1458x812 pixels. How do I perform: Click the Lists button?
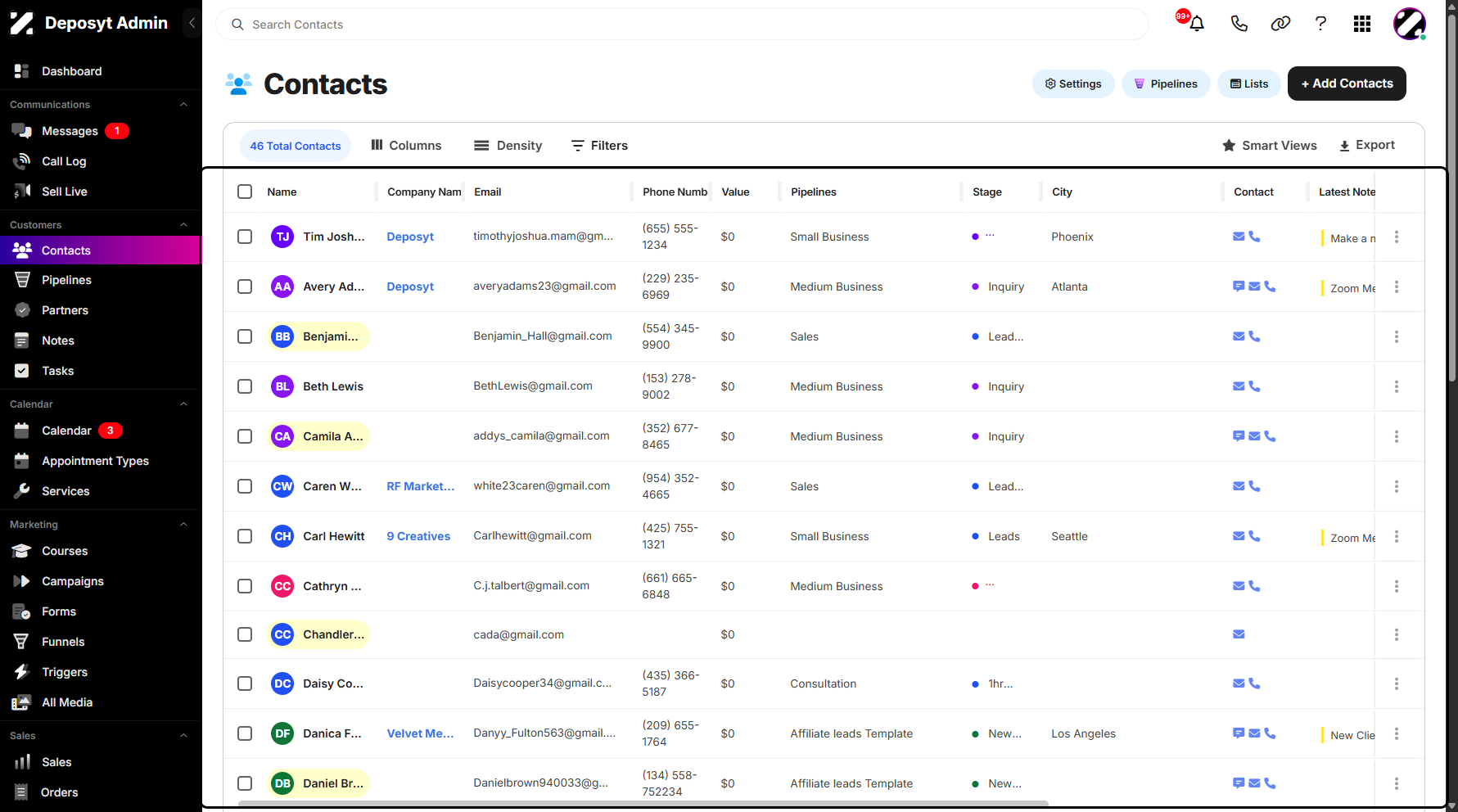coord(1249,83)
